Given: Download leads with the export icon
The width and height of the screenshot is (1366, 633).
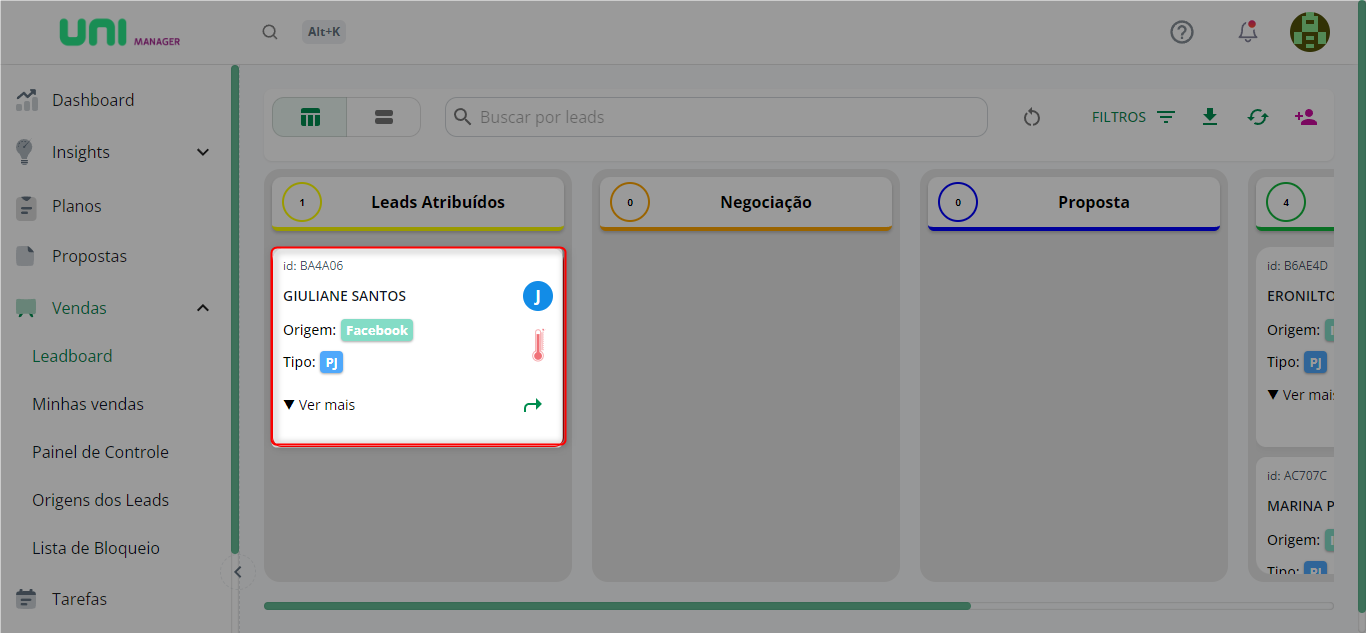Looking at the screenshot, I should pos(1210,117).
